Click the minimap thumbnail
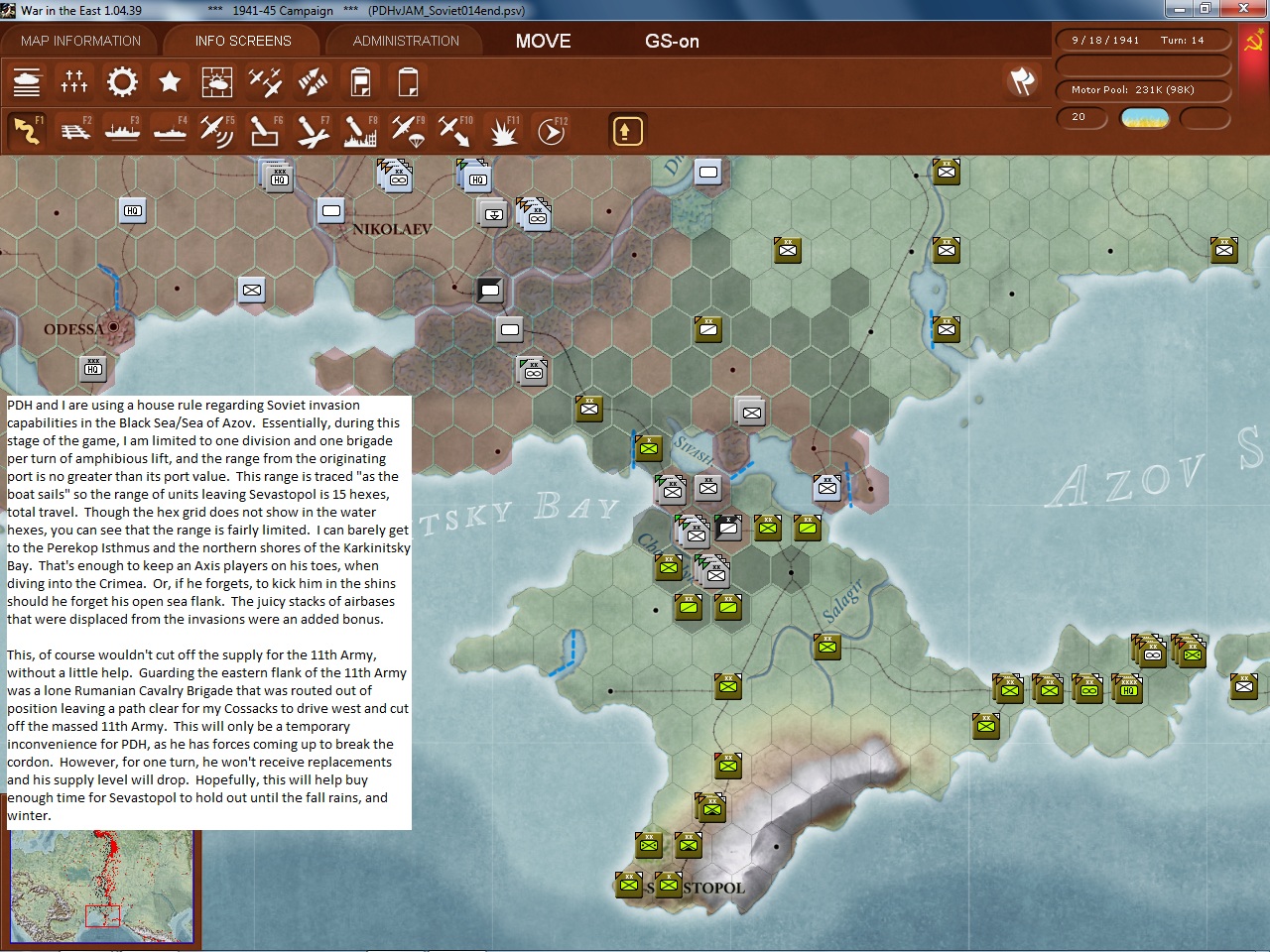The image size is (1270, 952). pos(102,887)
